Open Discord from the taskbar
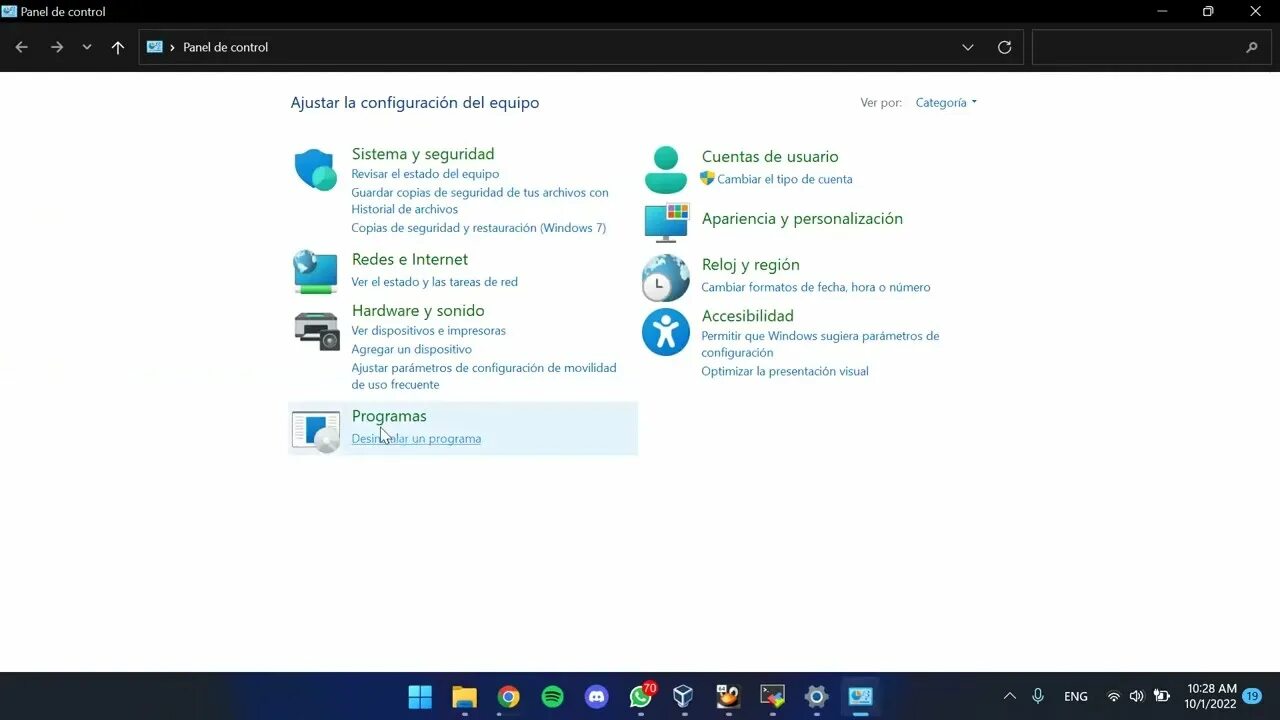Viewport: 1280px width, 720px height. (597, 696)
